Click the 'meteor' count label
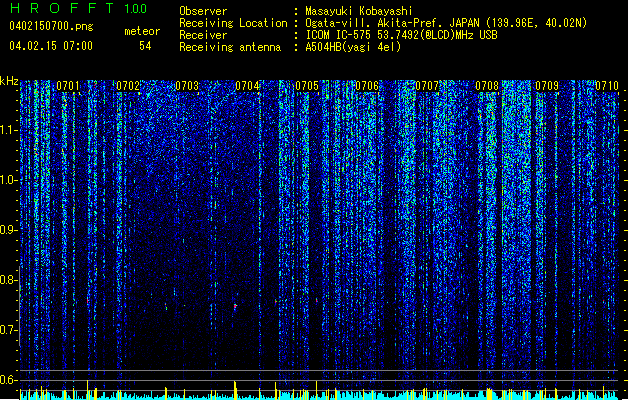Image resolution: width=629 pixels, height=400 pixels. pos(142,31)
